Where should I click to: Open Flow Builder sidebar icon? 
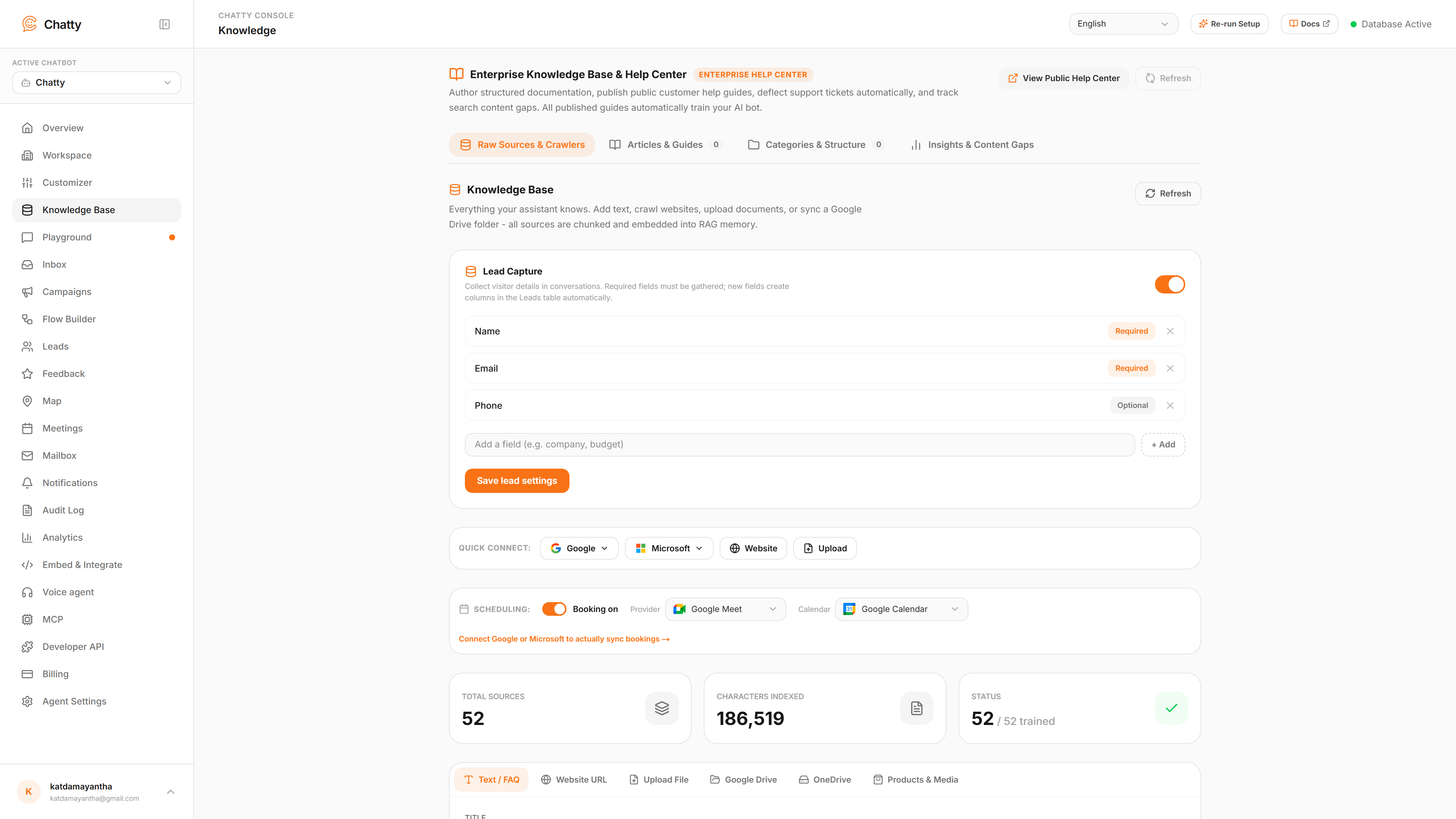point(27,319)
